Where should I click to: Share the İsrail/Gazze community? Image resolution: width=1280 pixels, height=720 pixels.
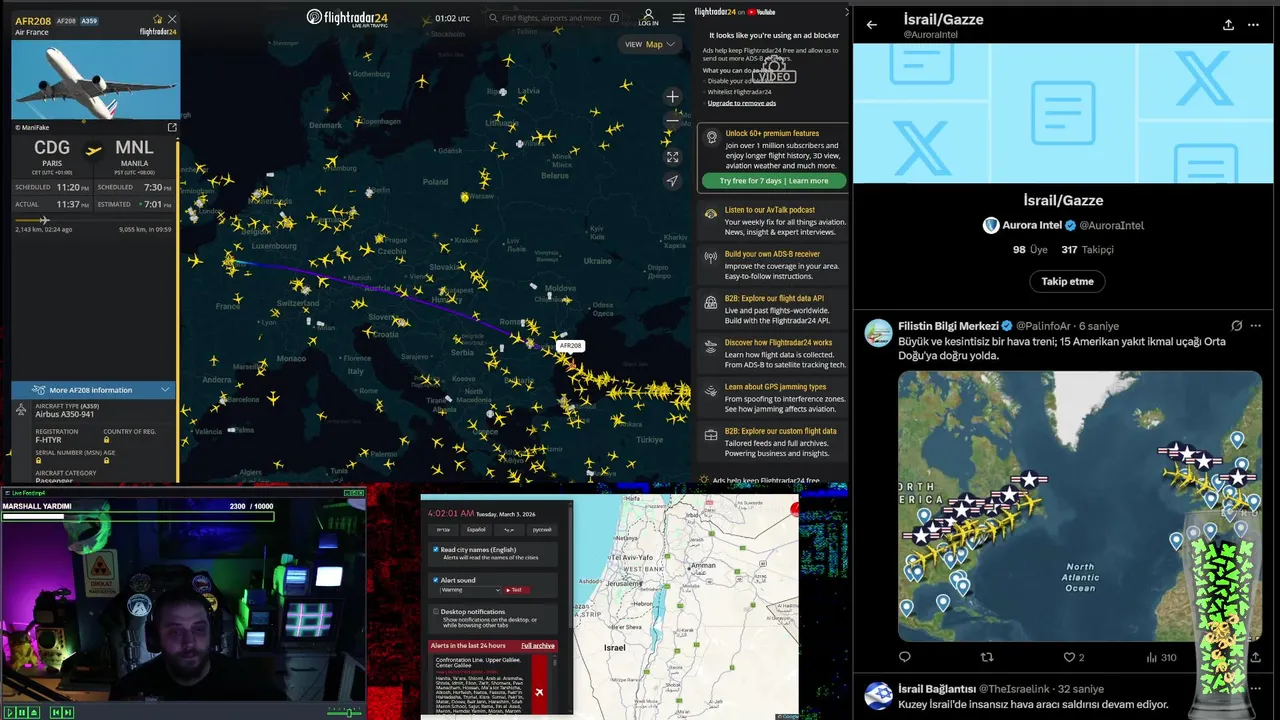tap(1228, 25)
